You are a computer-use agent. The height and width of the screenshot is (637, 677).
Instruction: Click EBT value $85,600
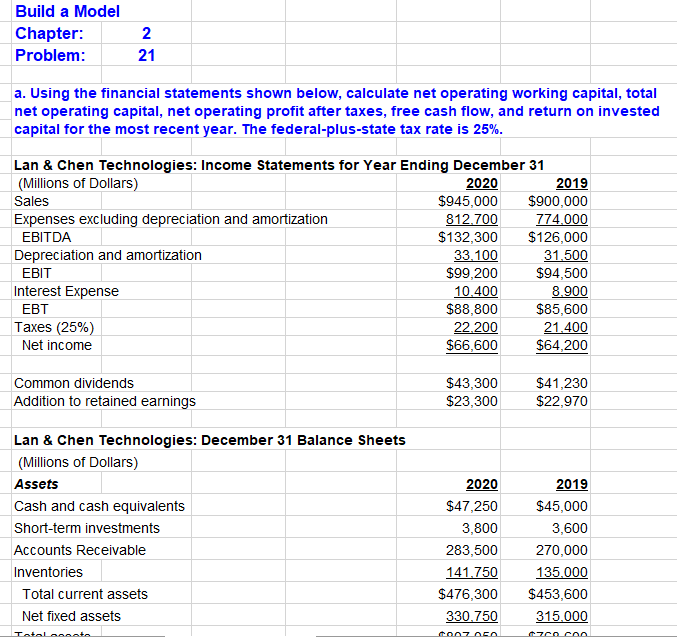coord(562,309)
